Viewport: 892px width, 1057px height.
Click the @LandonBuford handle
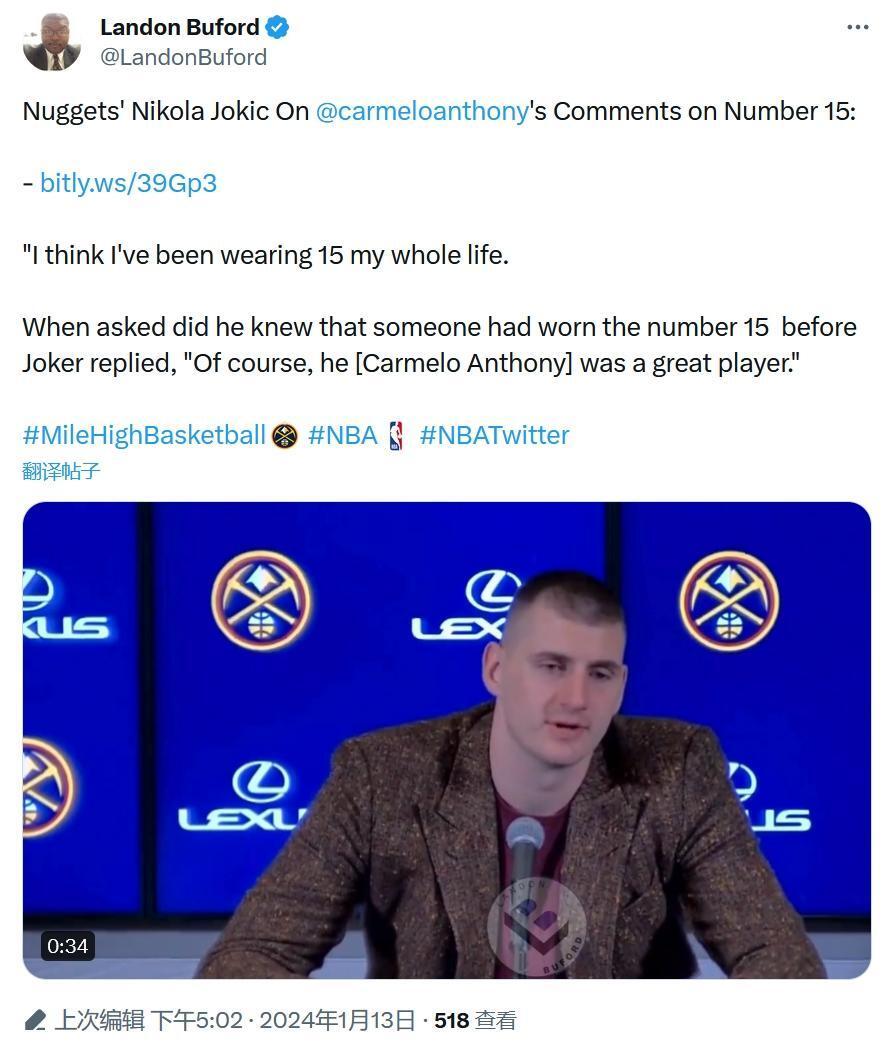(x=183, y=57)
